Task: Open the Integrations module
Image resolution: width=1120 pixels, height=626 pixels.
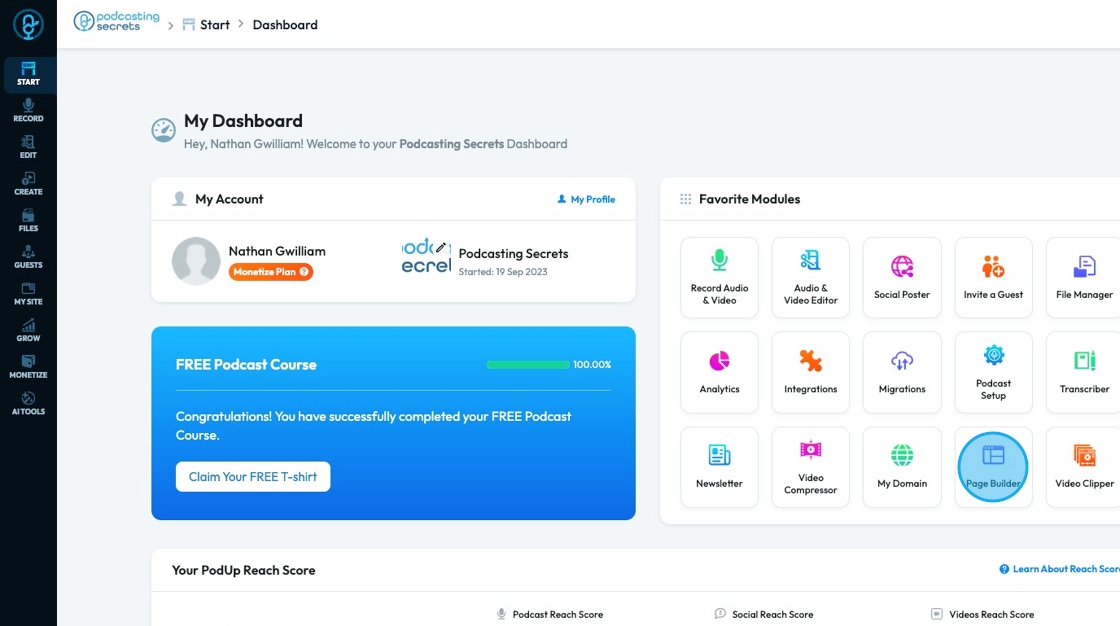Action: click(811, 372)
